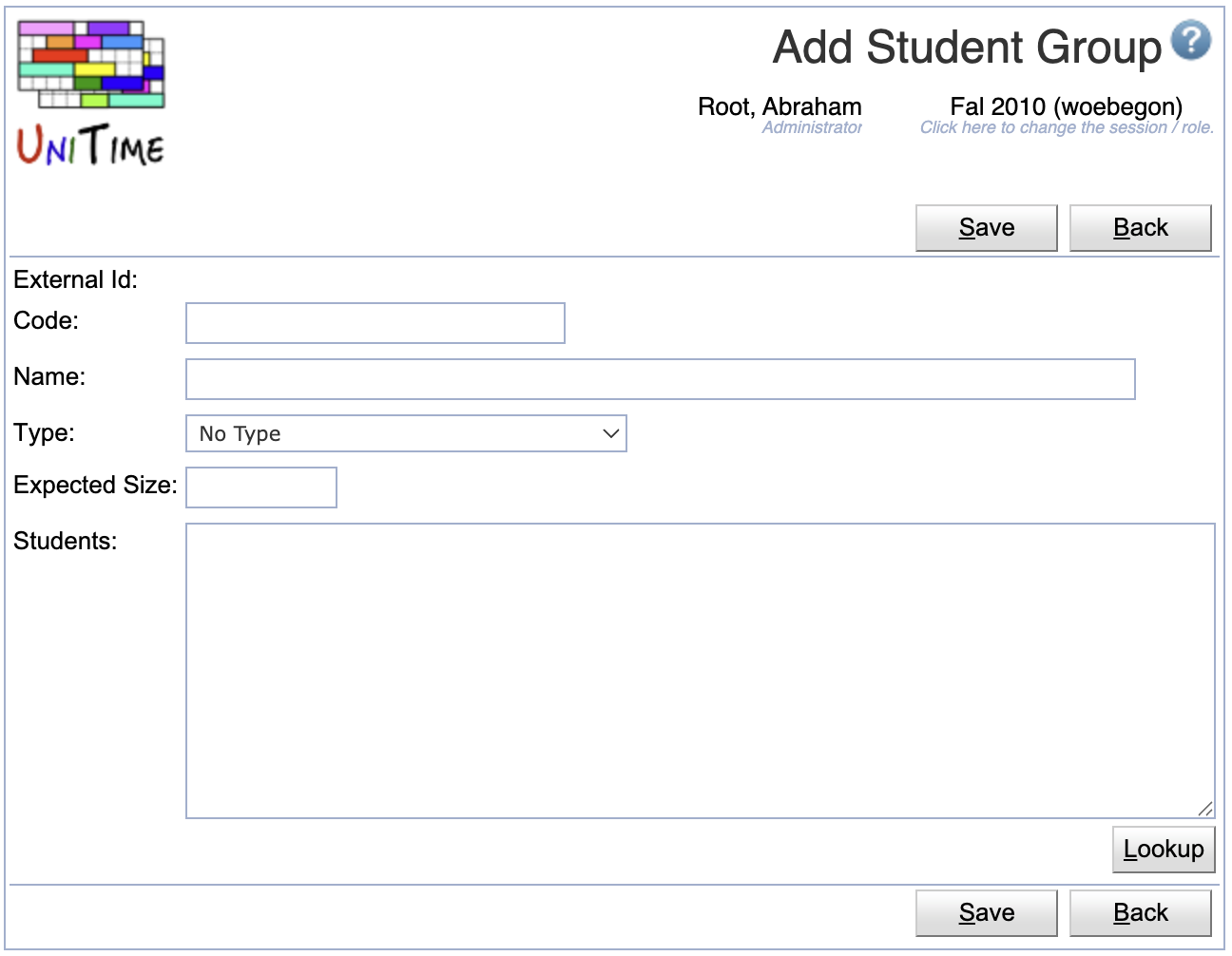Click the Students textarea resize handle
Viewport: 1232px width, 956px height.
[1204, 809]
